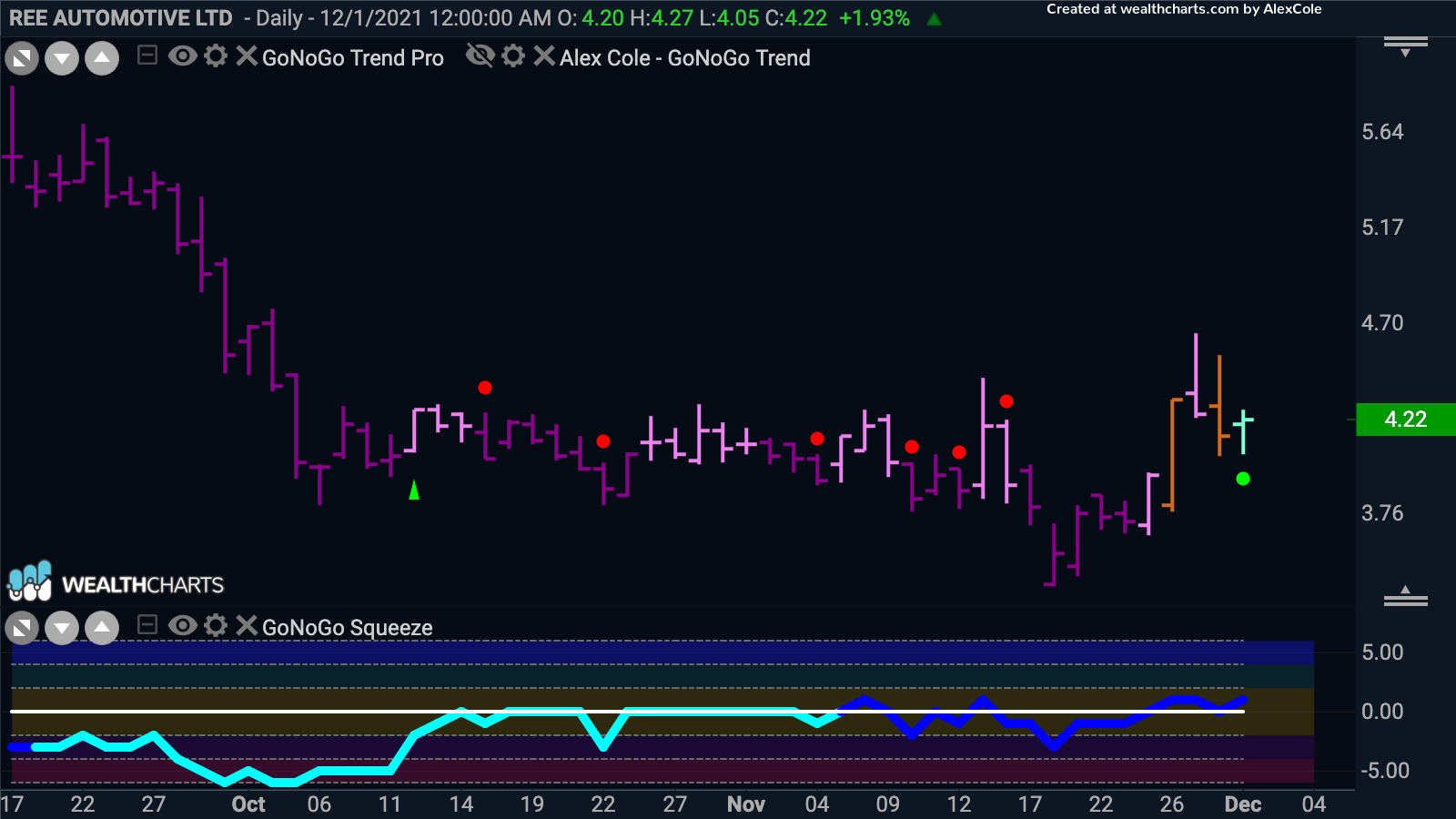Remove the GoNoGo Trend Pro indicator
The height and width of the screenshot is (819, 1456).
[246, 56]
